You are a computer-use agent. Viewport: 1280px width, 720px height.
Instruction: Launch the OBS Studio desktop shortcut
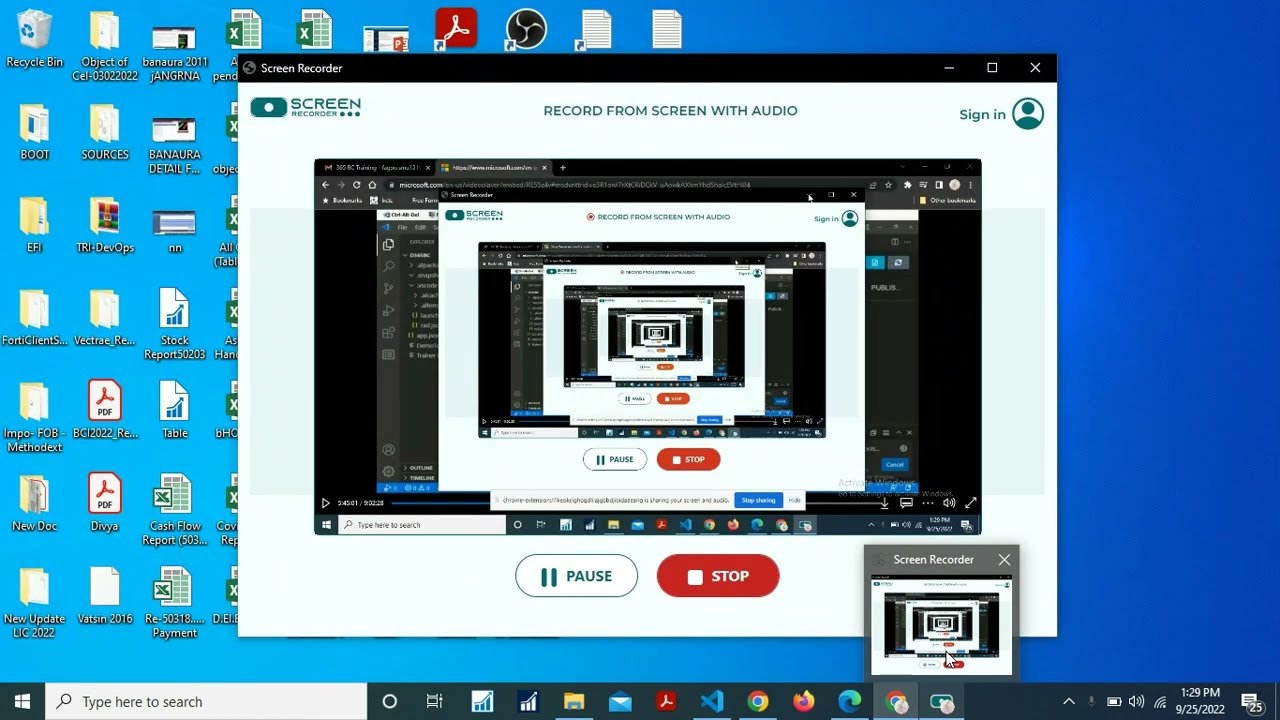(526, 29)
